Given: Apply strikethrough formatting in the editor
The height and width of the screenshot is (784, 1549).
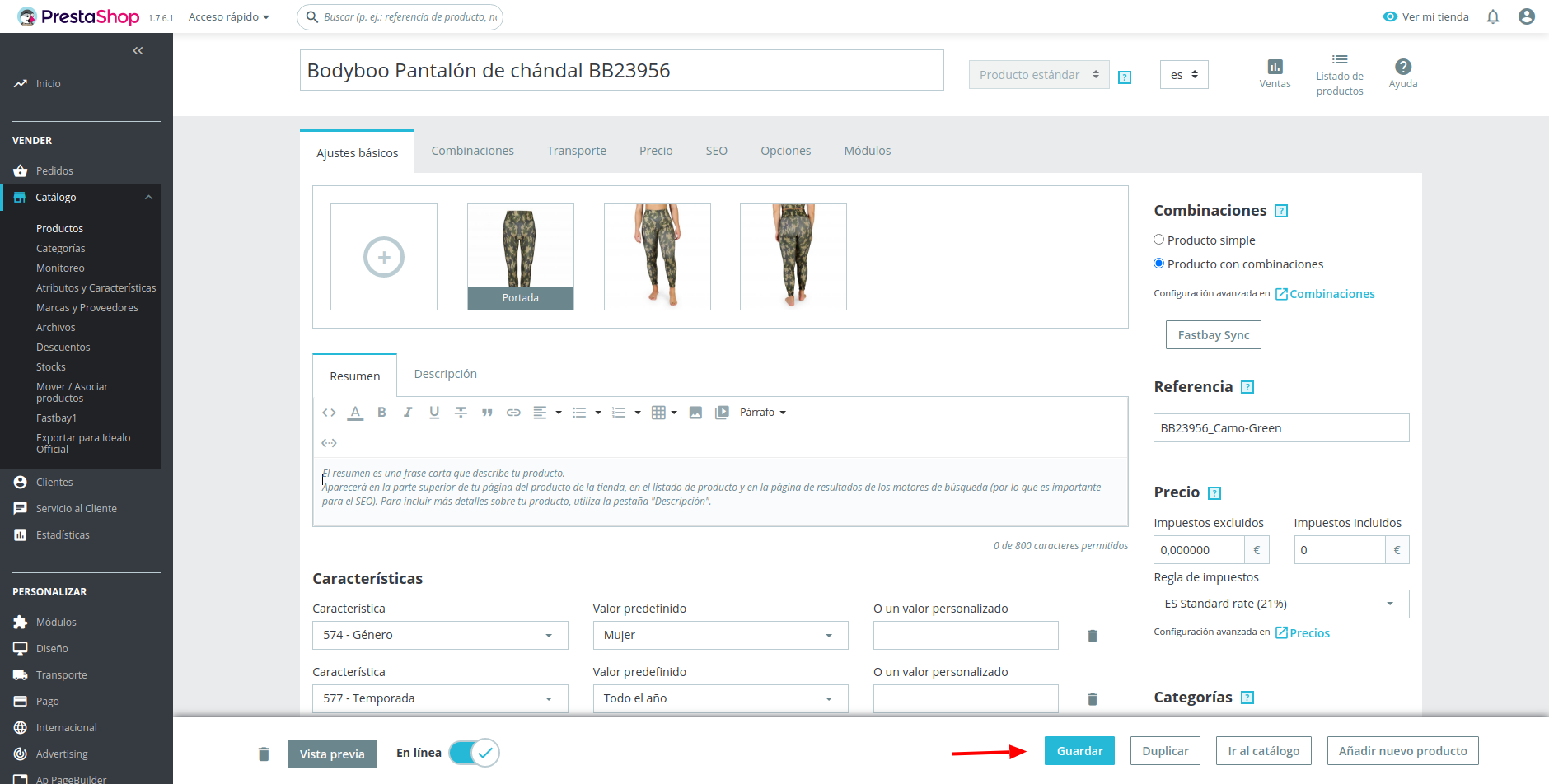Looking at the screenshot, I should tap(461, 413).
